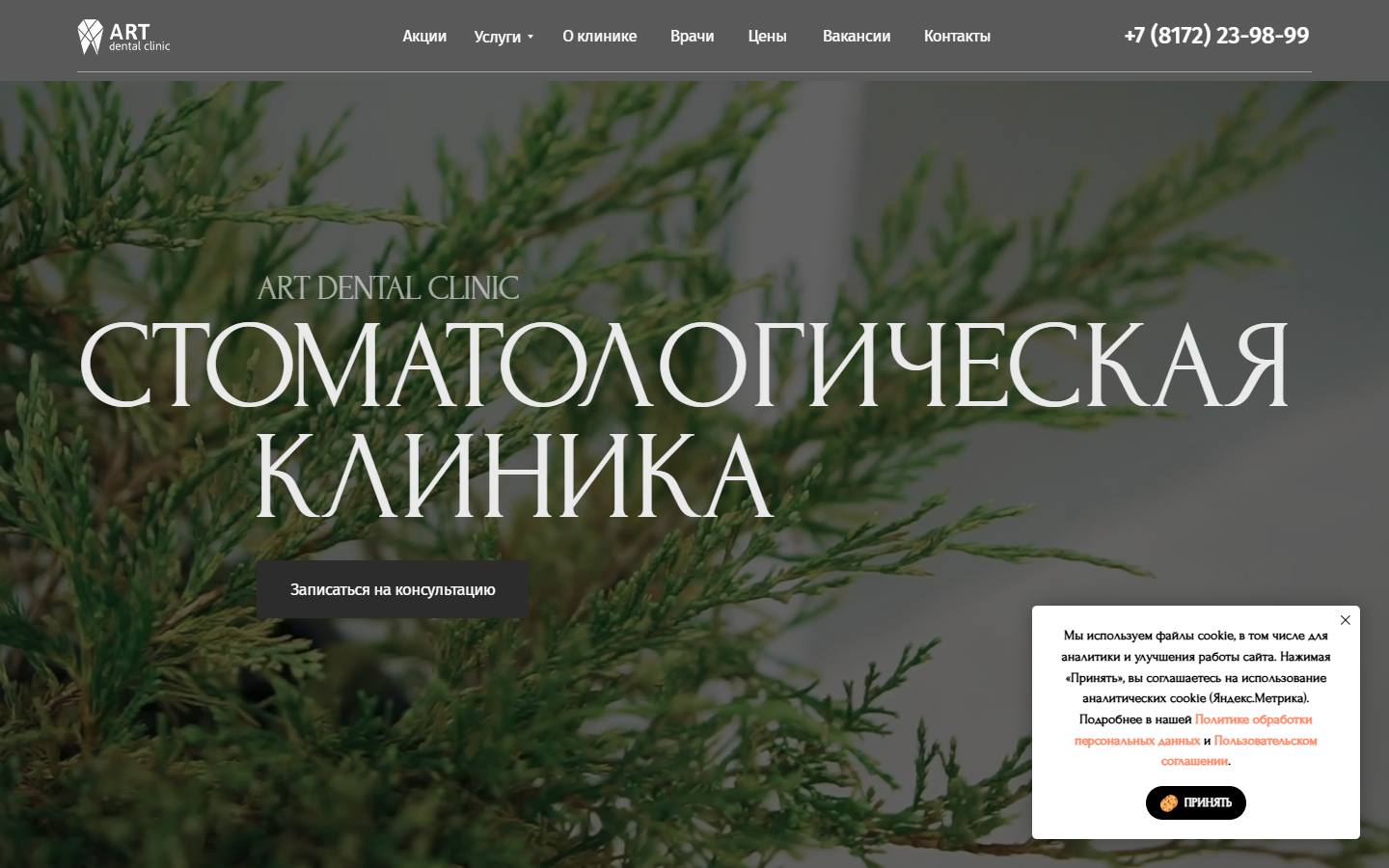Go to the О клинике page
This screenshot has width=1389, height=868.
point(600,37)
